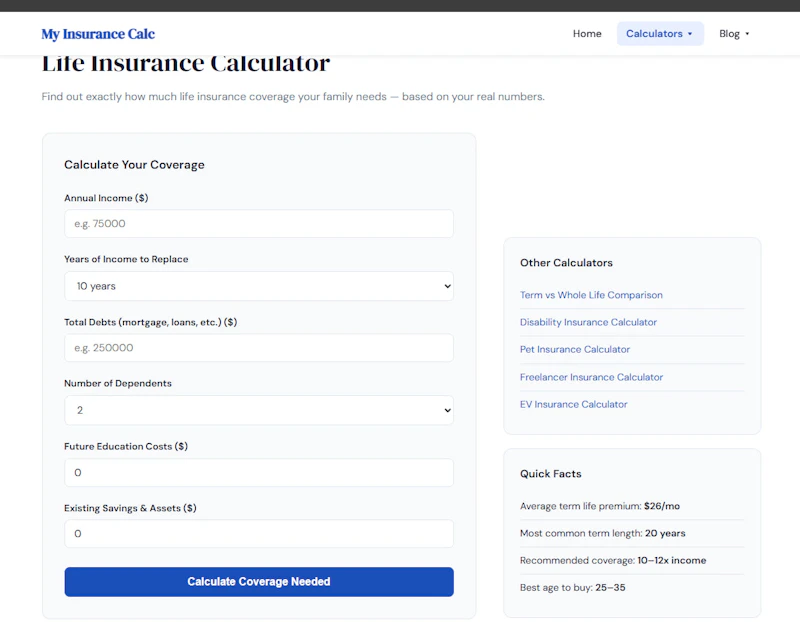Click the "Years of Income to Replace" label

pos(126,259)
